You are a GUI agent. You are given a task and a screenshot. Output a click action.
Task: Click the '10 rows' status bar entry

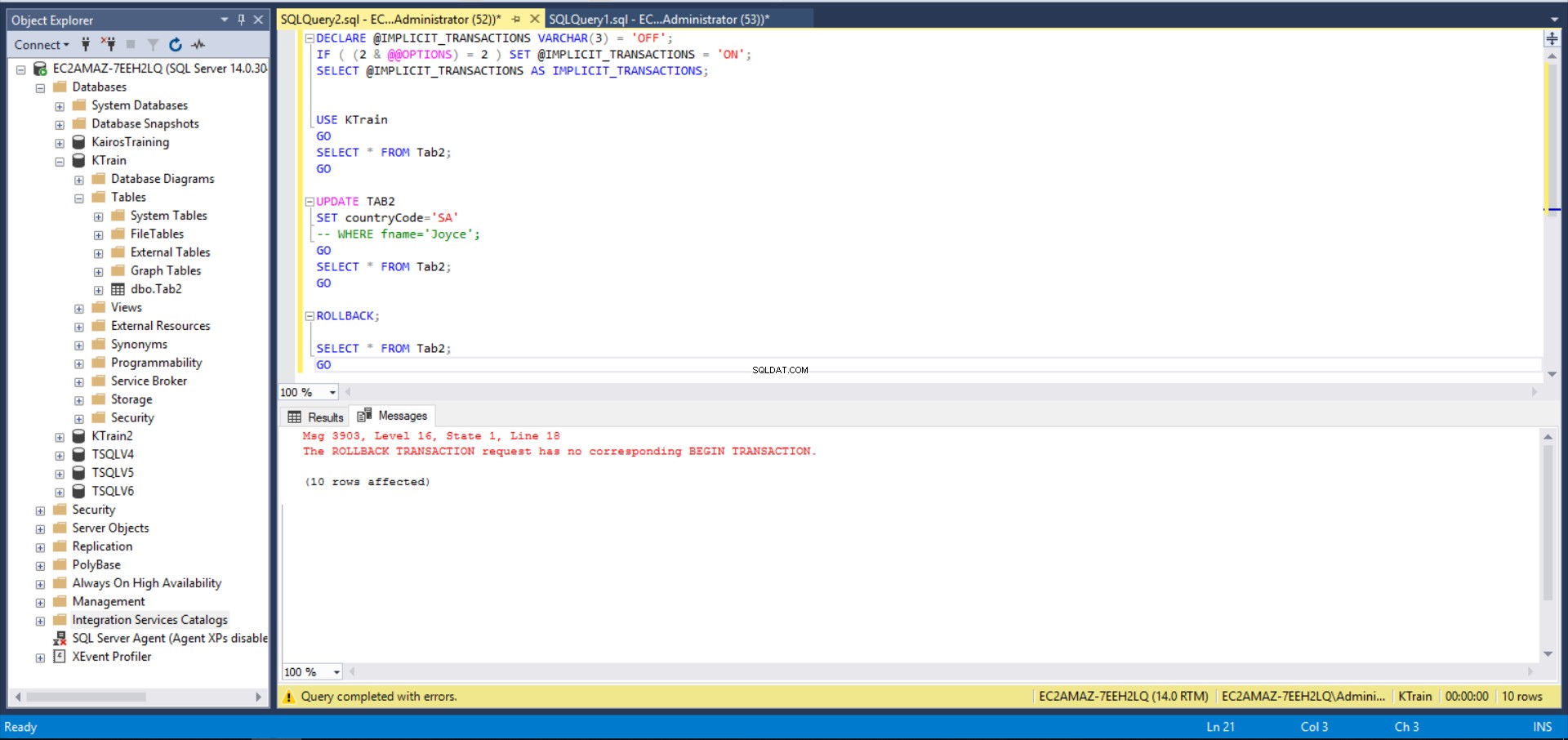tap(1522, 697)
